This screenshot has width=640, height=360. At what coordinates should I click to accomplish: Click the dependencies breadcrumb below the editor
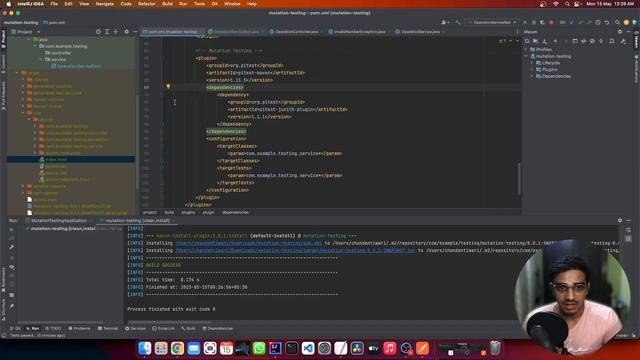pos(236,212)
